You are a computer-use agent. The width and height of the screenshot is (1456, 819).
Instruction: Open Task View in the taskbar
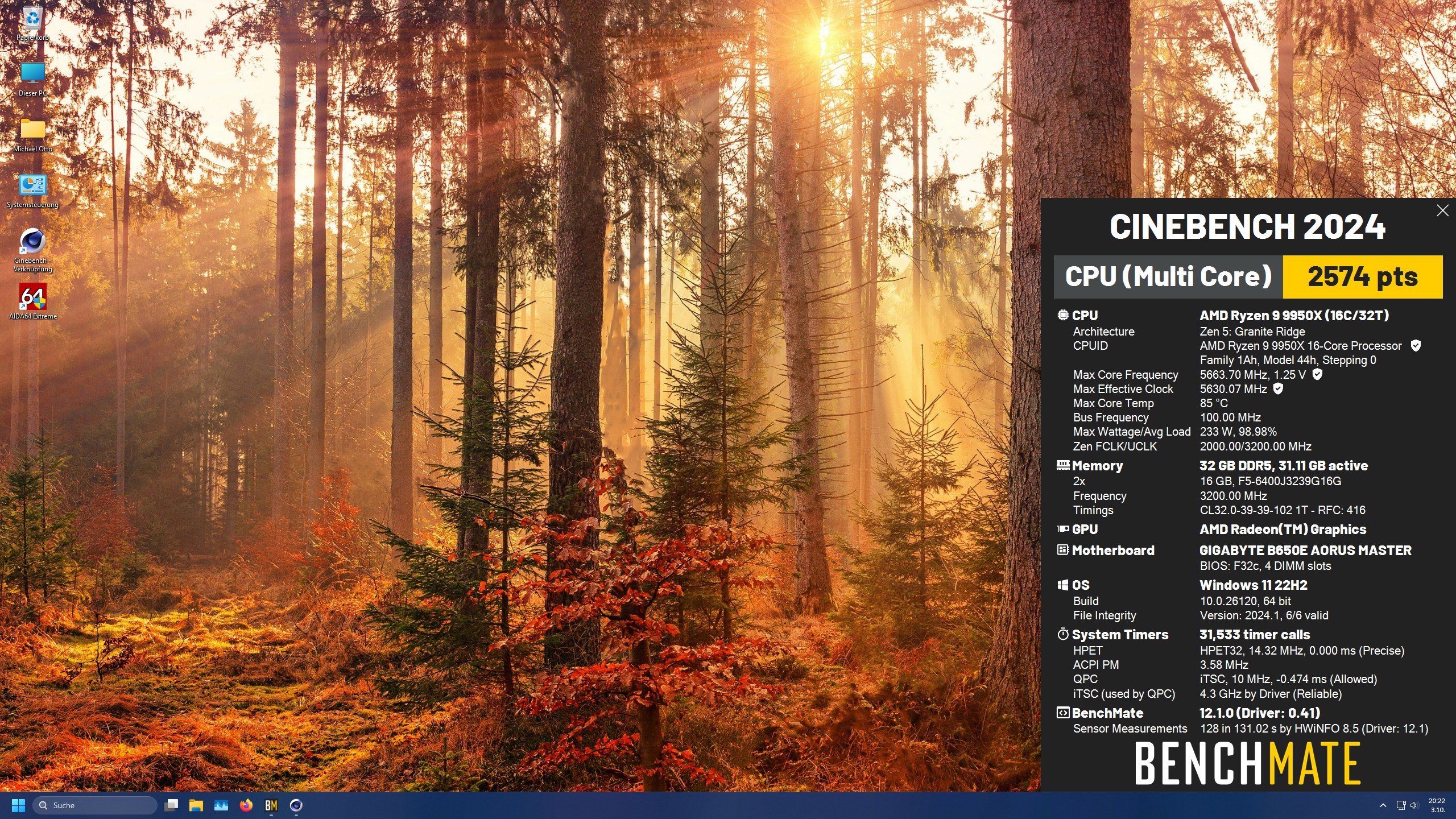coord(171,805)
